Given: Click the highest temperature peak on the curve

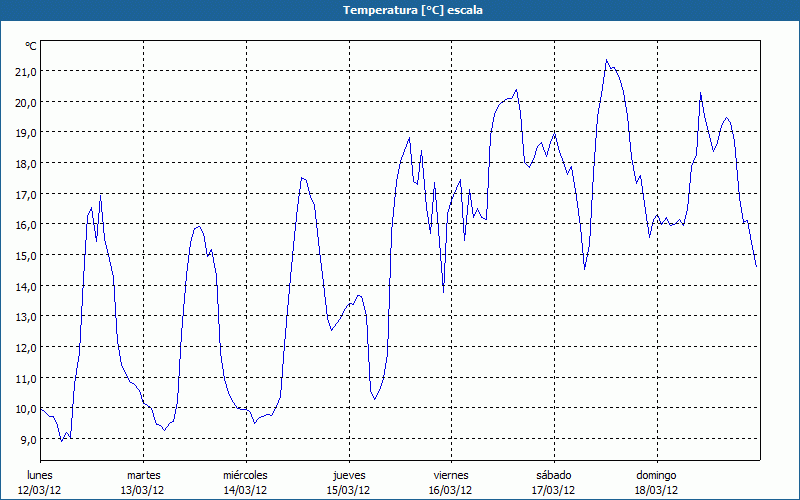Looking at the screenshot, I should click(x=606, y=60).
